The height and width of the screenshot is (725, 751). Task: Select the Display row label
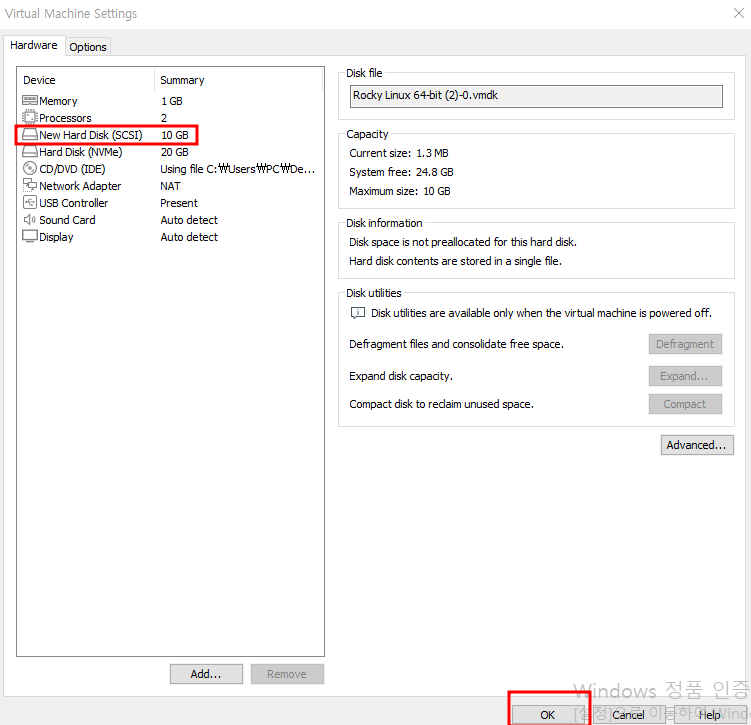(56, 237)
